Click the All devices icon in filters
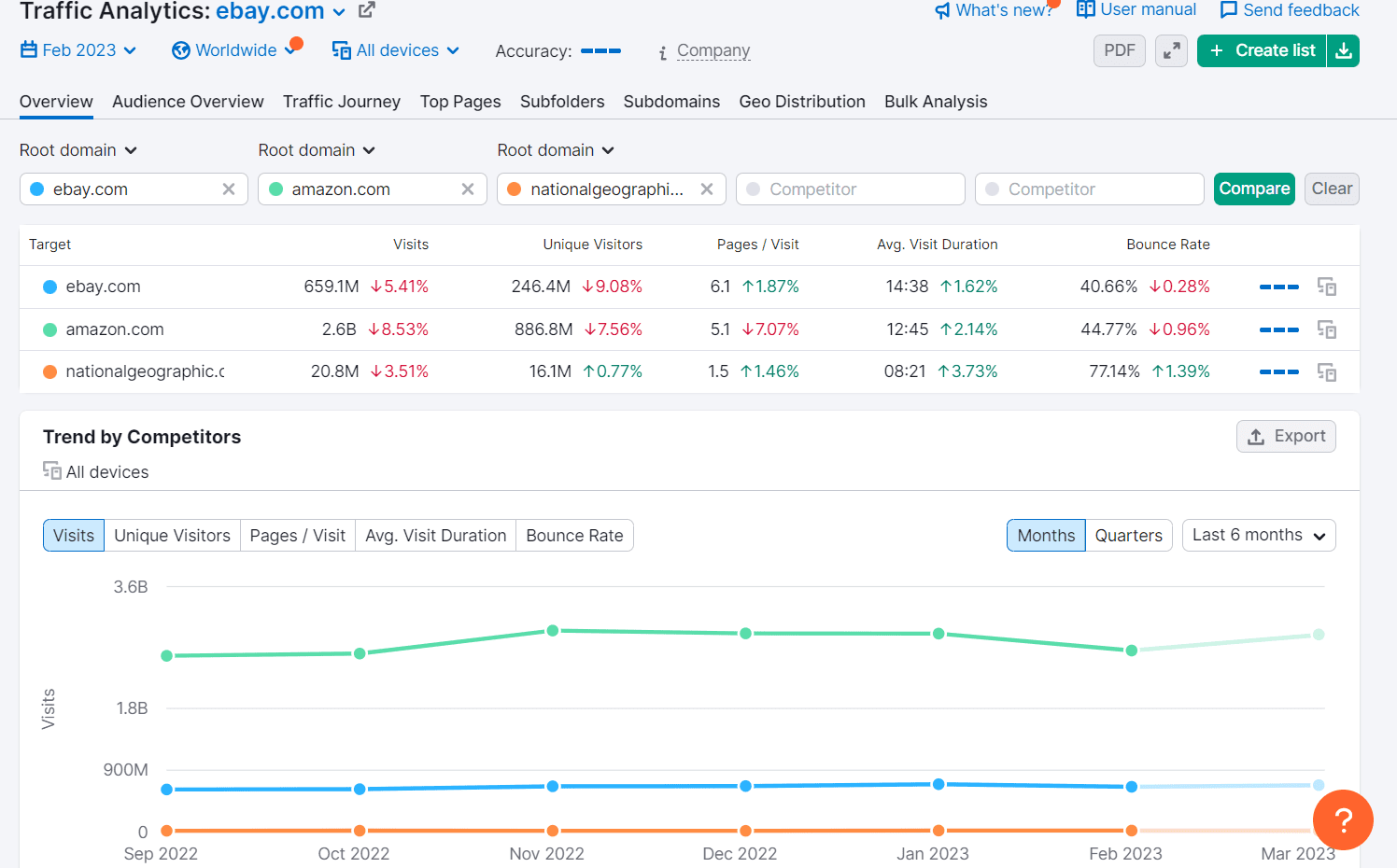Viewport: 1397px width, 868px height. pos(342,50)
